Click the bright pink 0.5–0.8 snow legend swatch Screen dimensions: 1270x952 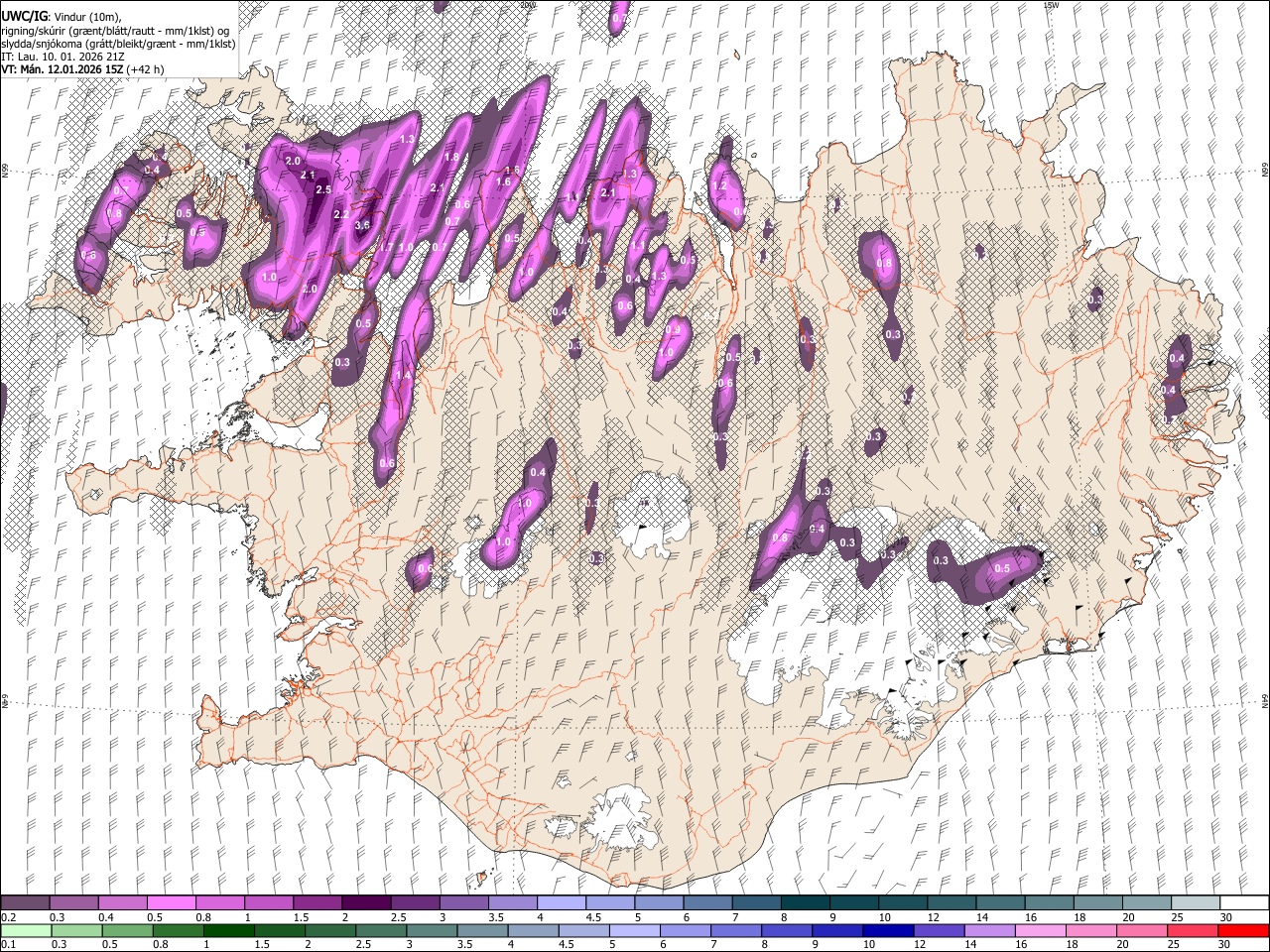tap(171, 902)
